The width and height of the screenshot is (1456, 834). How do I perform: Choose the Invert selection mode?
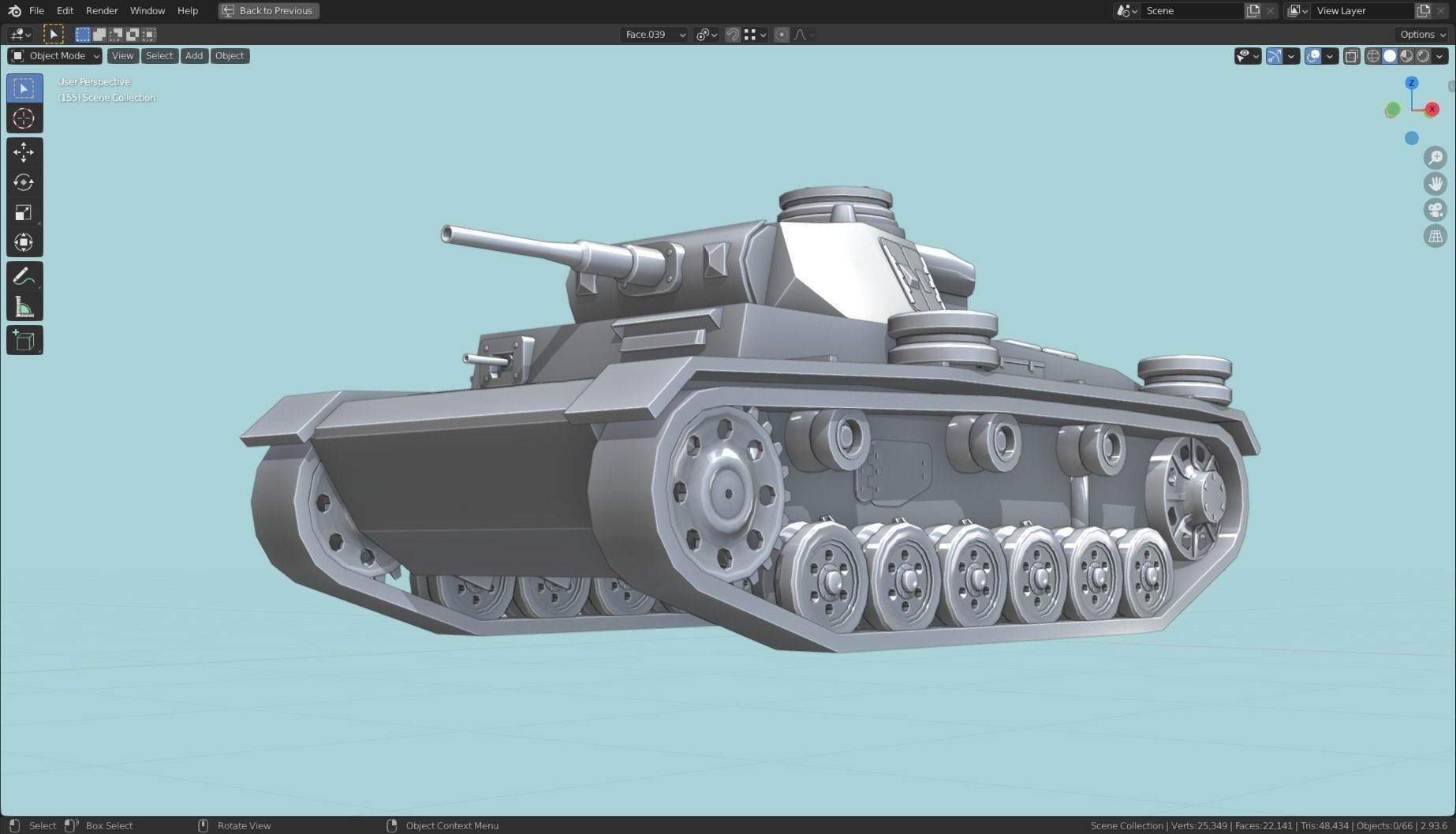point(133,34)
